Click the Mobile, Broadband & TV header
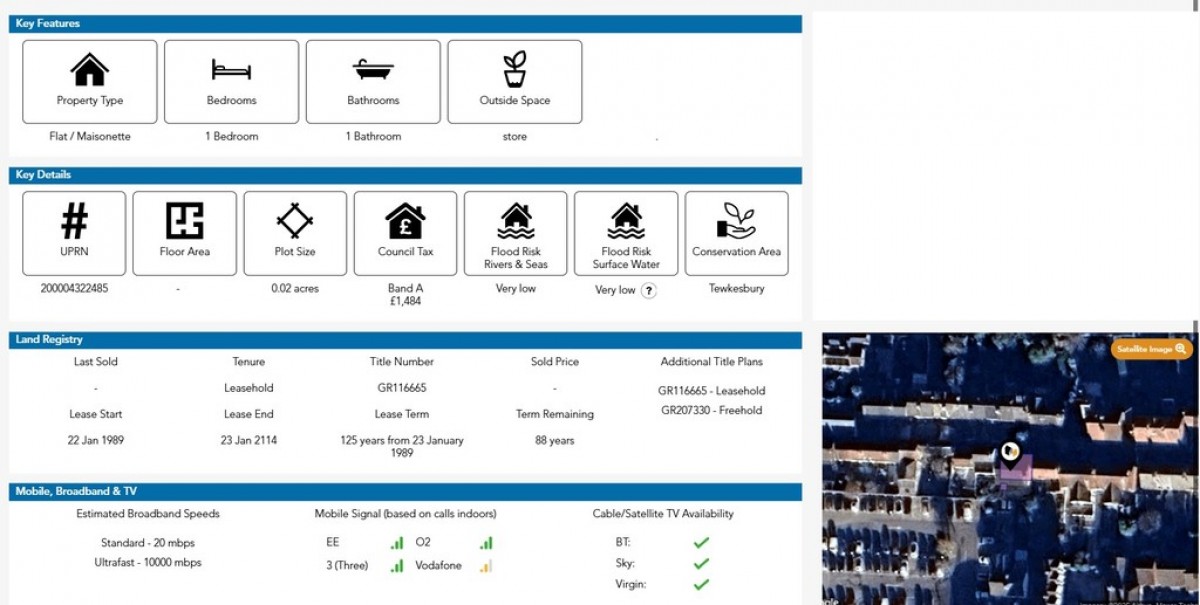This screenshot has height=605, width=1200. (76, 491)
